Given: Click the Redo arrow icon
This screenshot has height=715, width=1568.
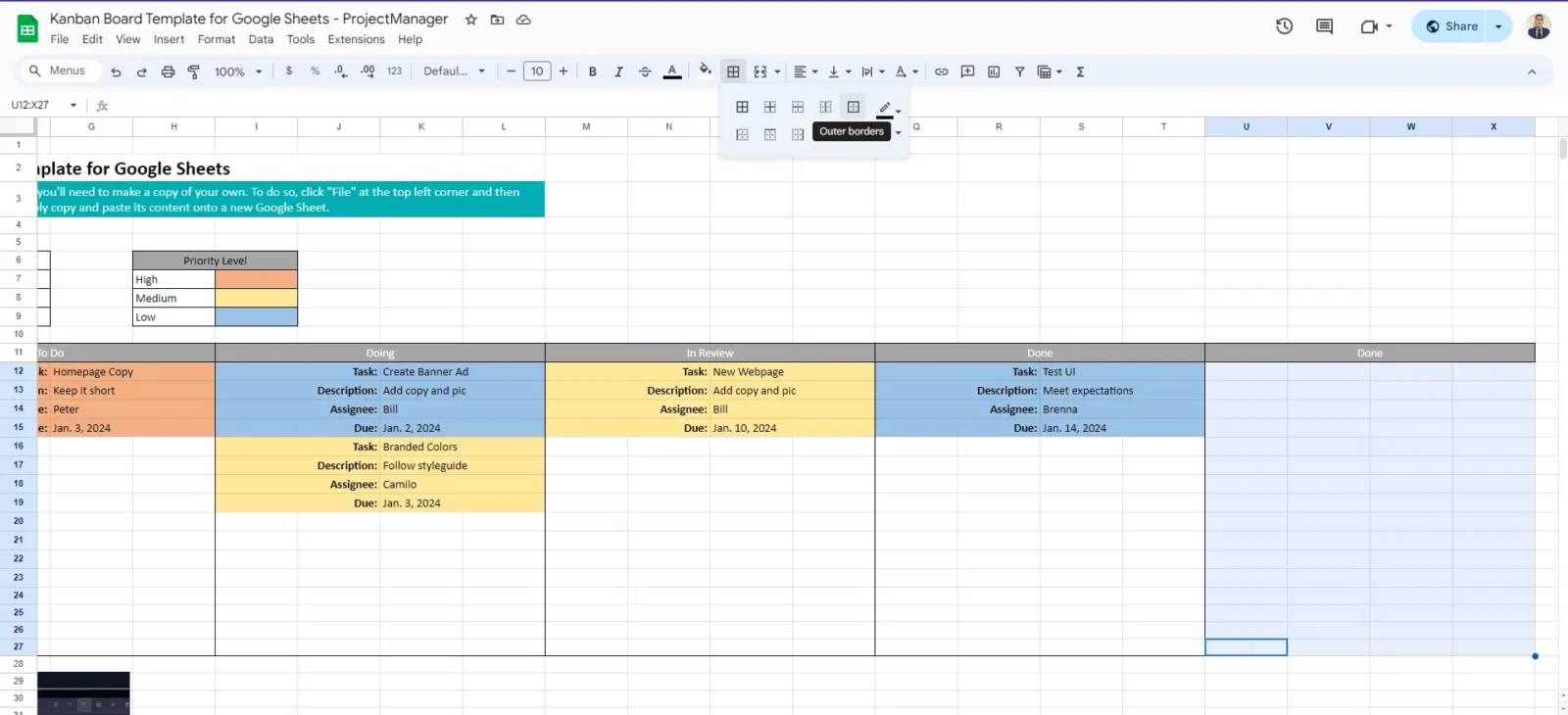Looking at the screenshot, I should [x=141, y=71].
